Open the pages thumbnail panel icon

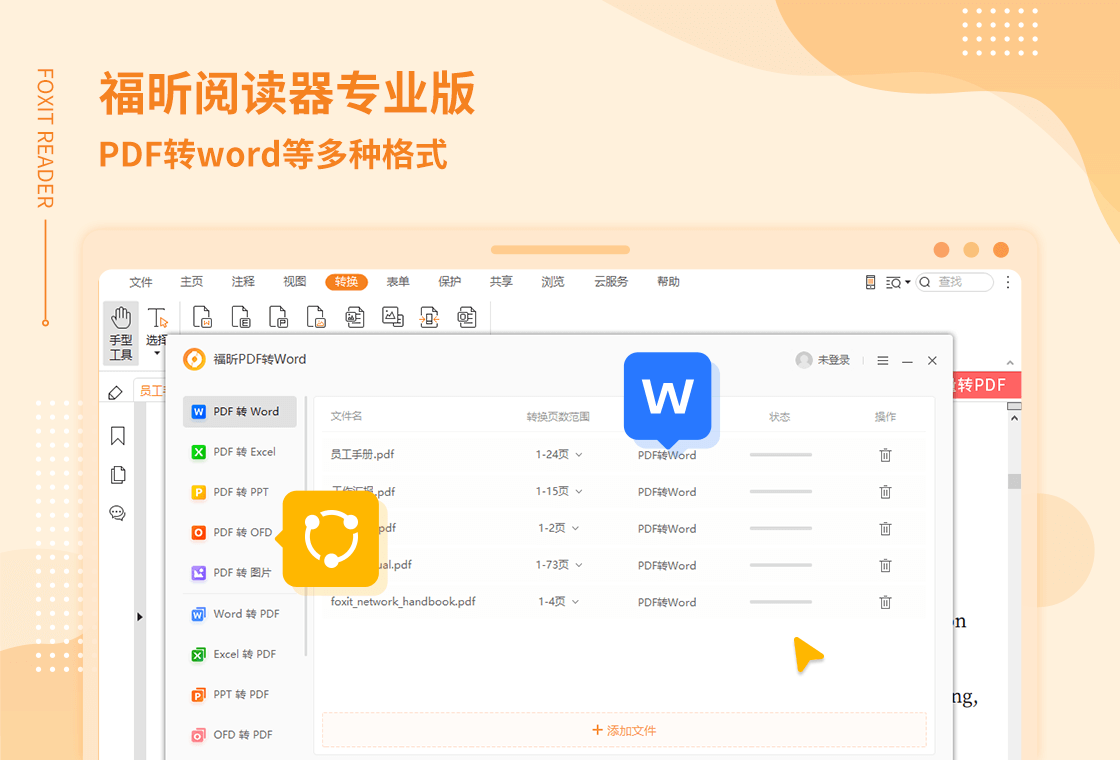(x=118, y=475)
